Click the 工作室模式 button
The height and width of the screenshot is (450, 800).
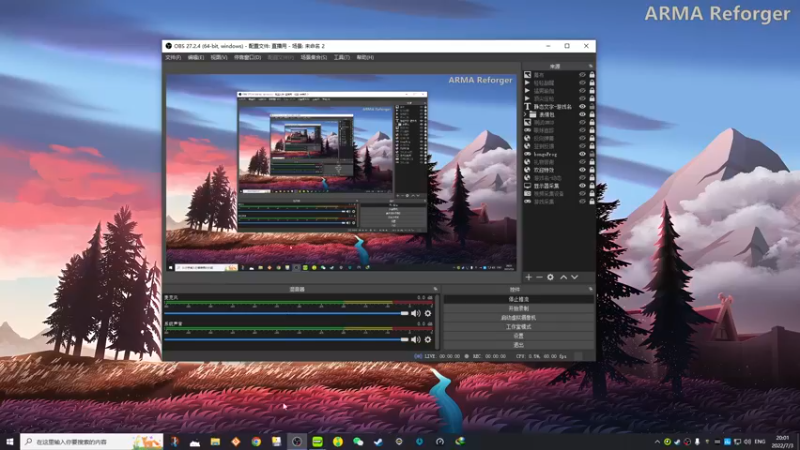pyautogui.click(x=518, y=327)
